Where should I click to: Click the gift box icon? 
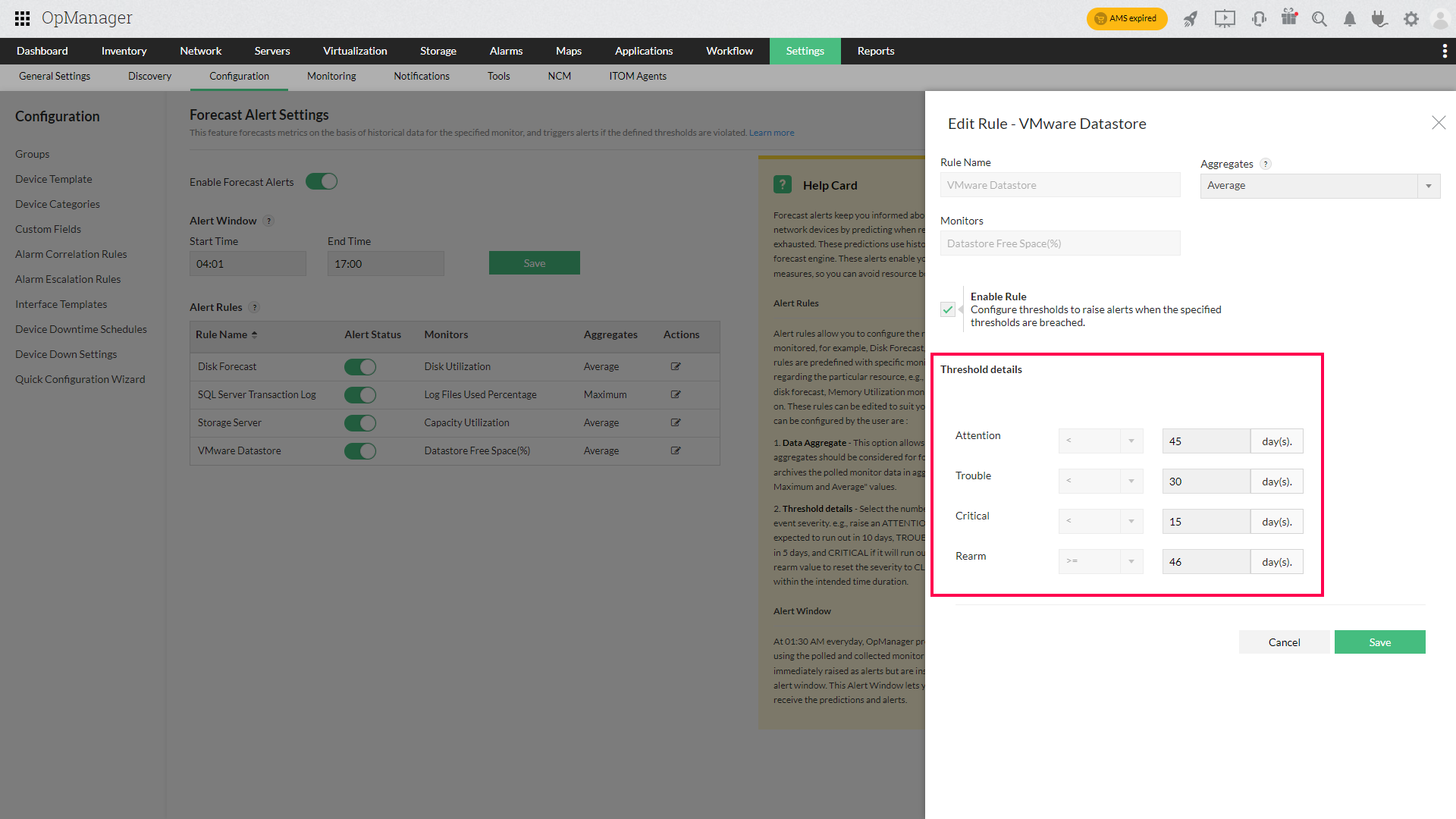tap(1289, 17)
